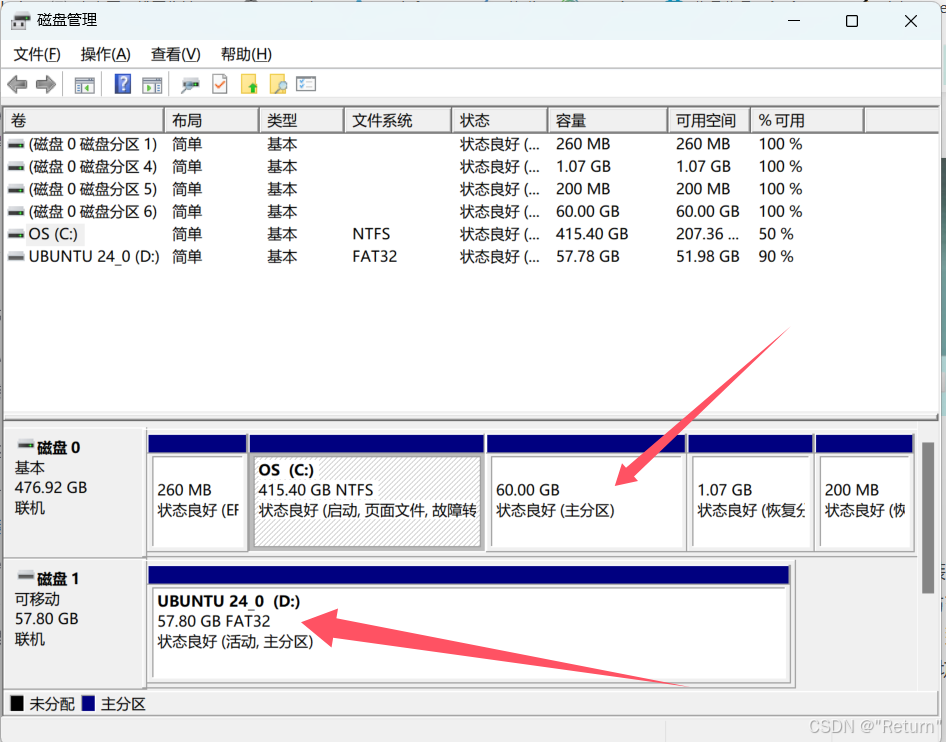Click the magnifier search toolbar icon
The width and height of the screenshot is (946, 742).
pos(278,85)
